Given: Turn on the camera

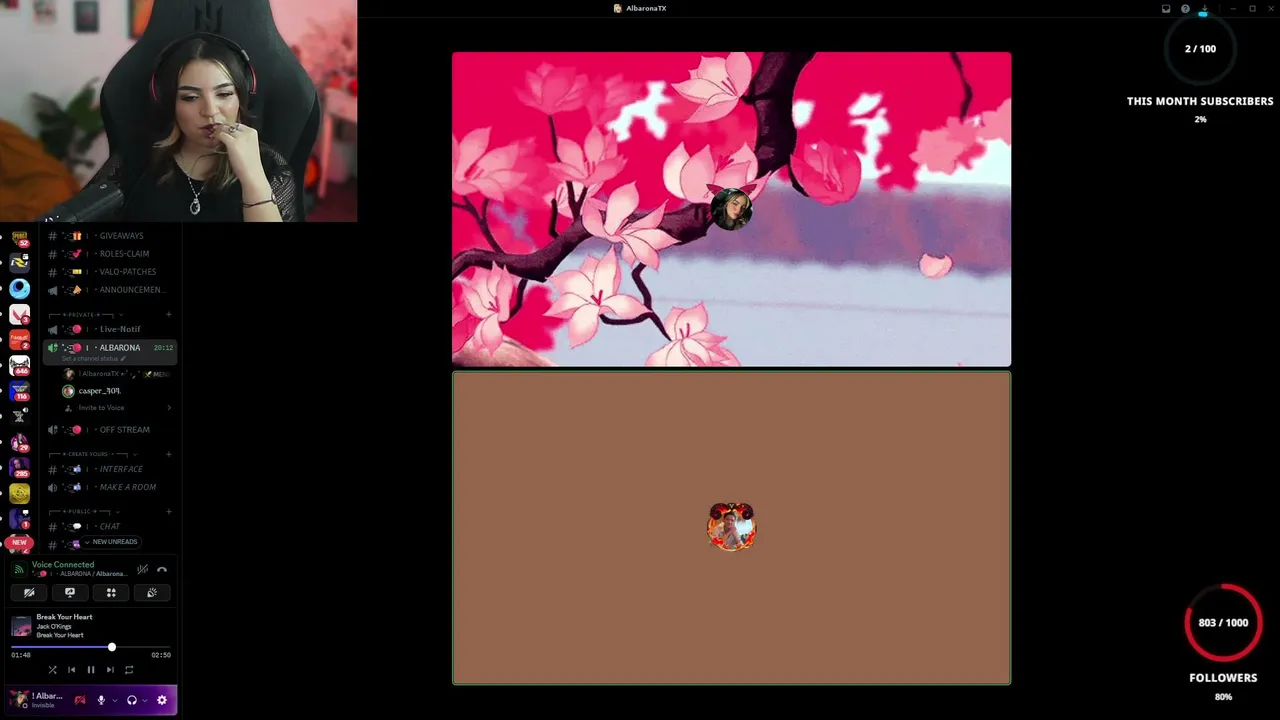Looking at the screenshot, I should (29, 592).
